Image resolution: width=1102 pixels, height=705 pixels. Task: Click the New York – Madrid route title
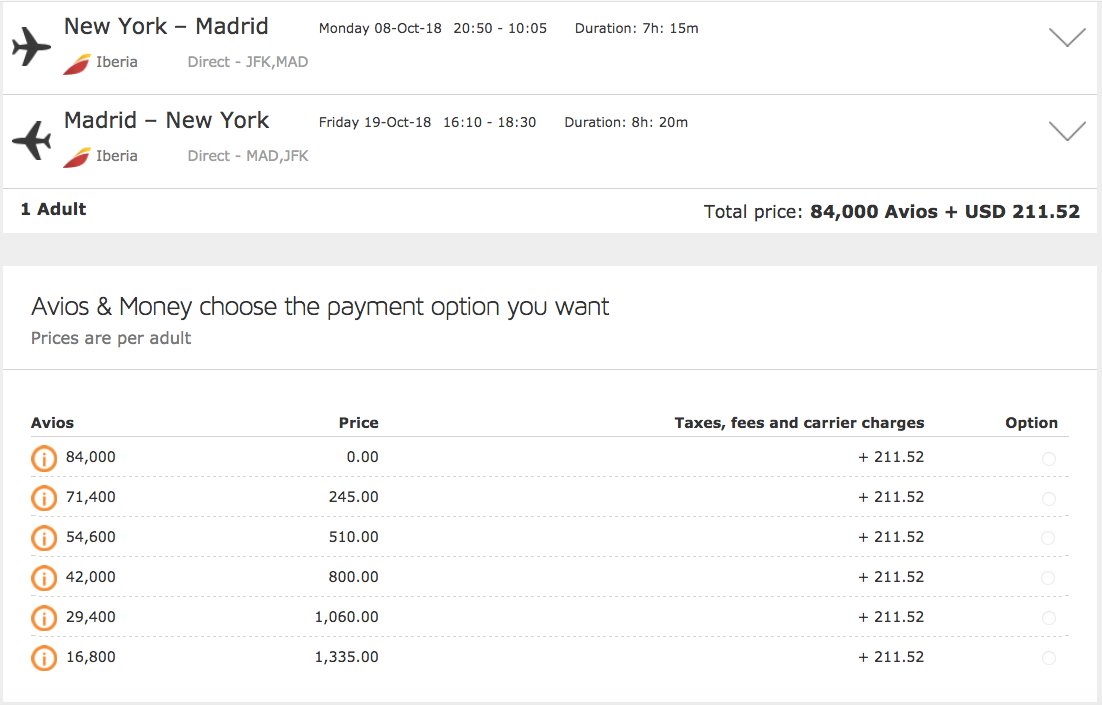[x=166, y=26]
